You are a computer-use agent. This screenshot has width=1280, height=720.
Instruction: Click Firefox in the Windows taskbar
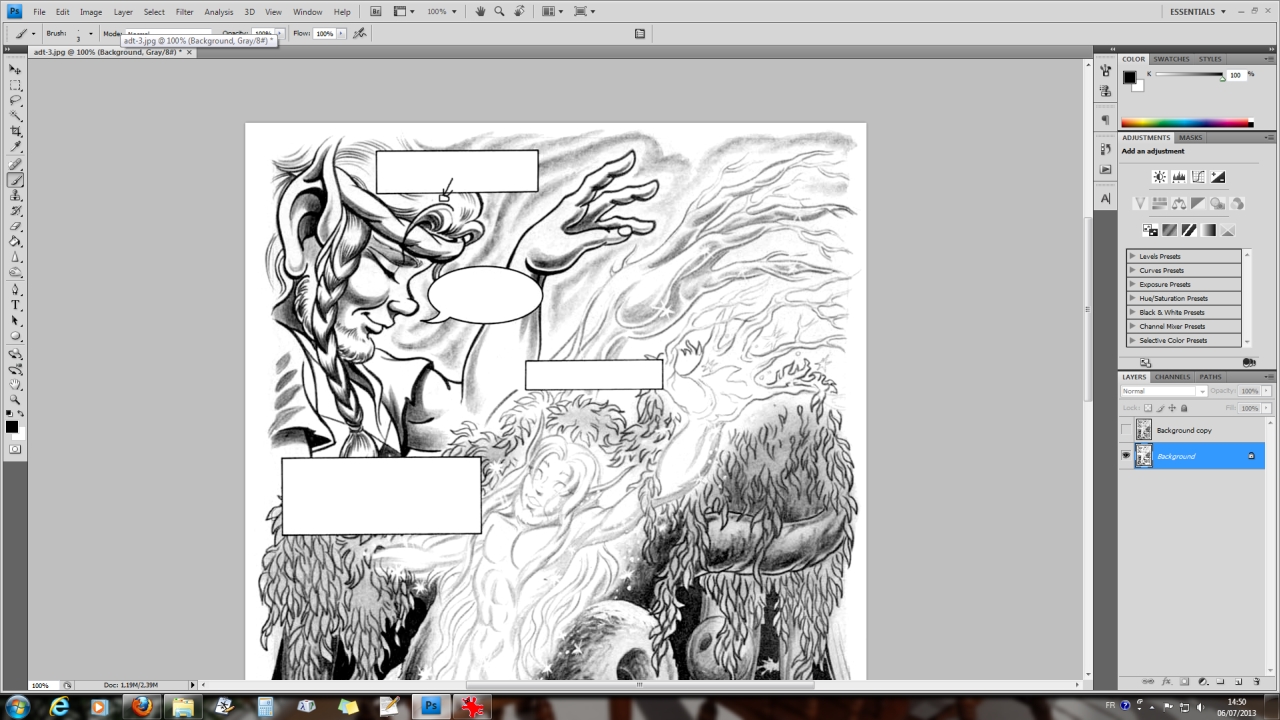[142, 707]
